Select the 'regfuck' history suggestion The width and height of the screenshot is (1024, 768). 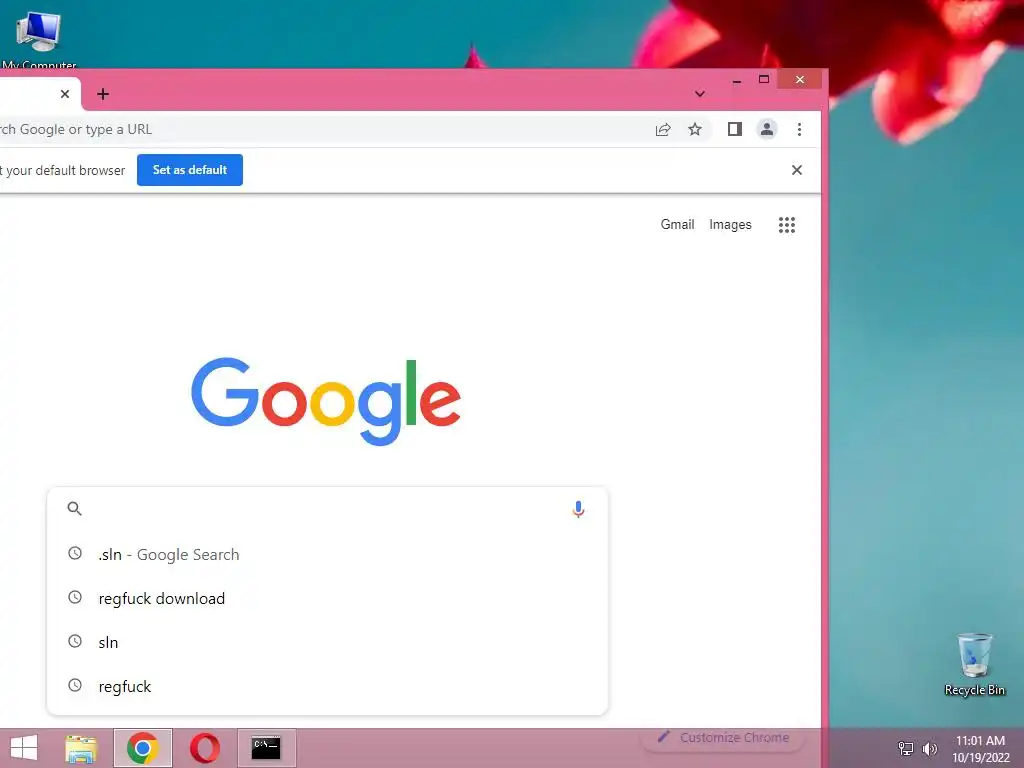(x=327, y=686)
